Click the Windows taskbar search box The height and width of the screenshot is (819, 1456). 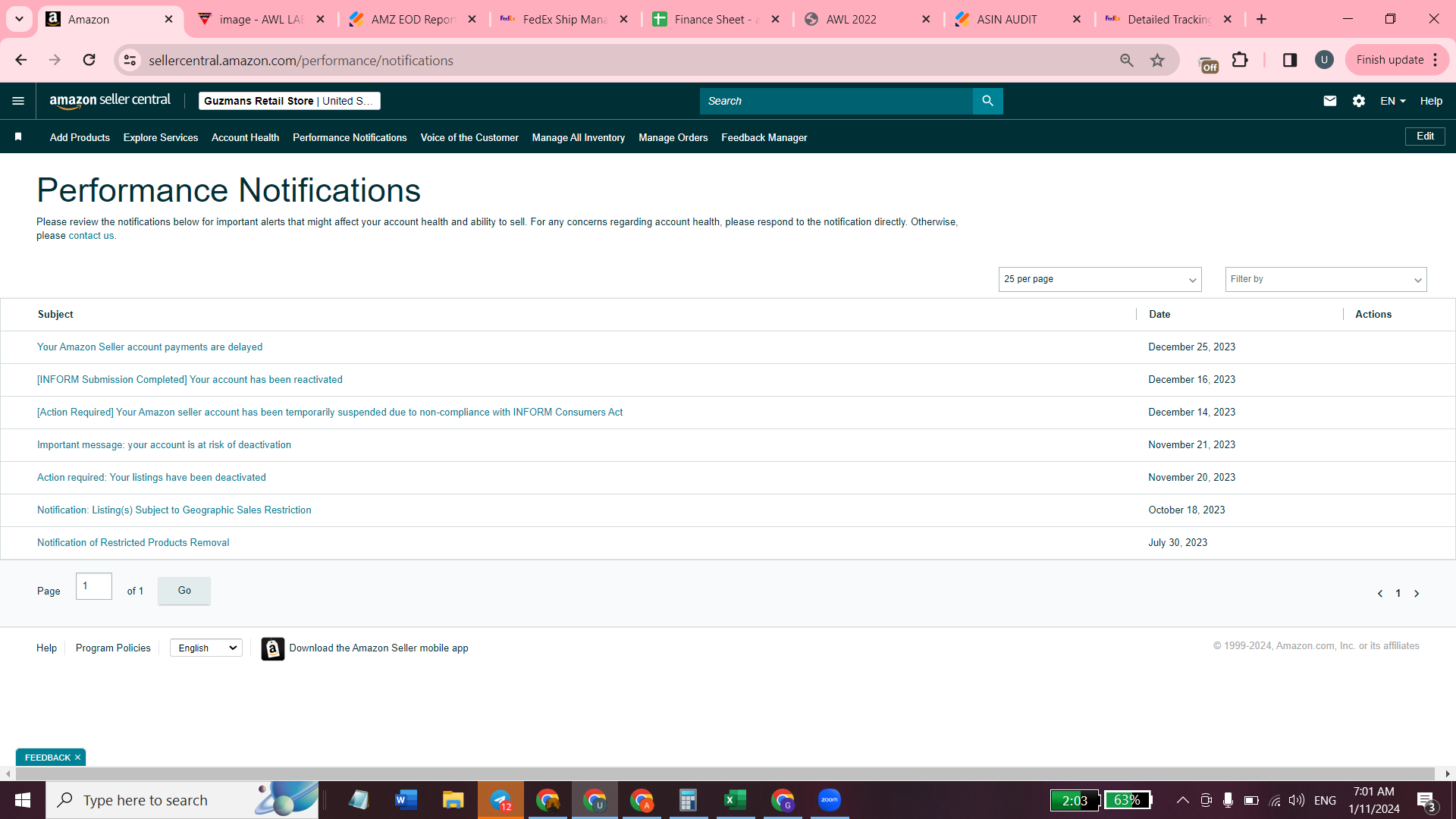(182, 800)
